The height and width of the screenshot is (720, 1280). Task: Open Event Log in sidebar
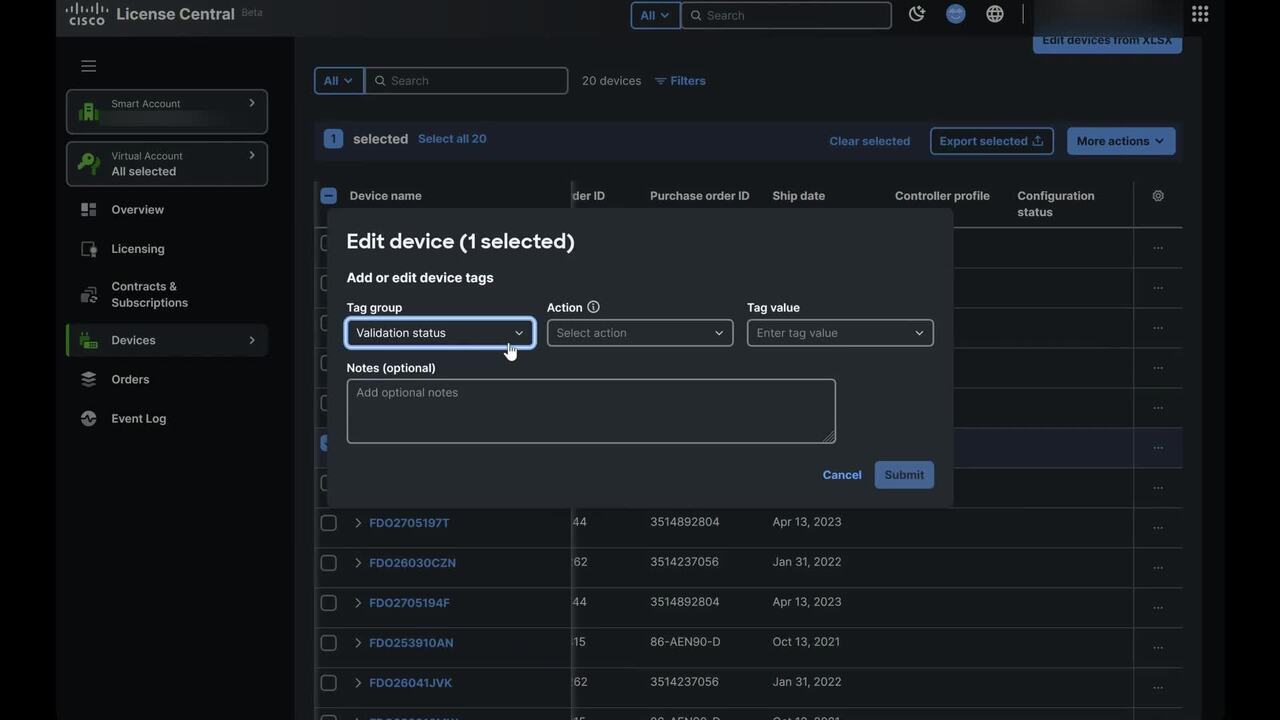click(138, 418)
